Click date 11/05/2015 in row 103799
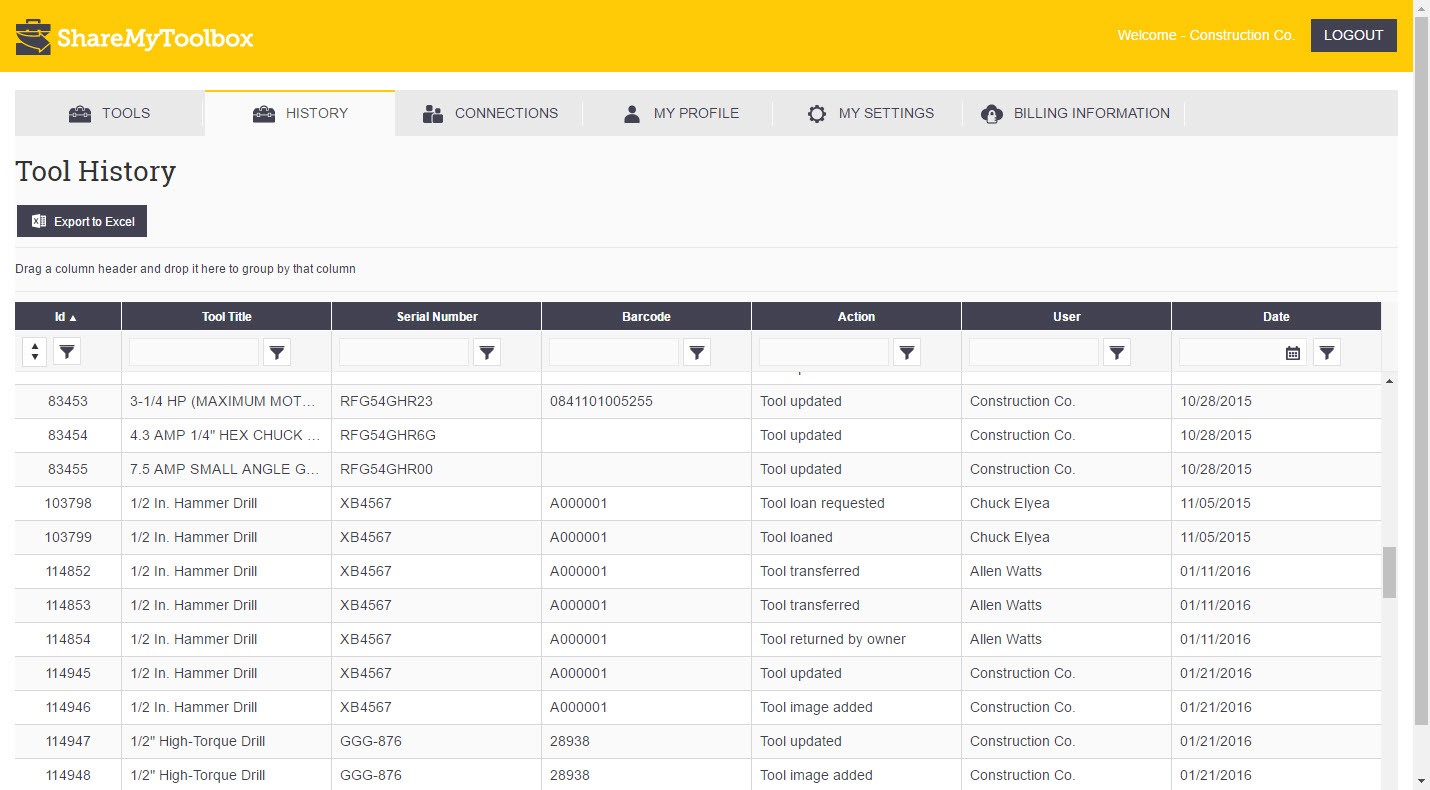 coord(1216,537)
